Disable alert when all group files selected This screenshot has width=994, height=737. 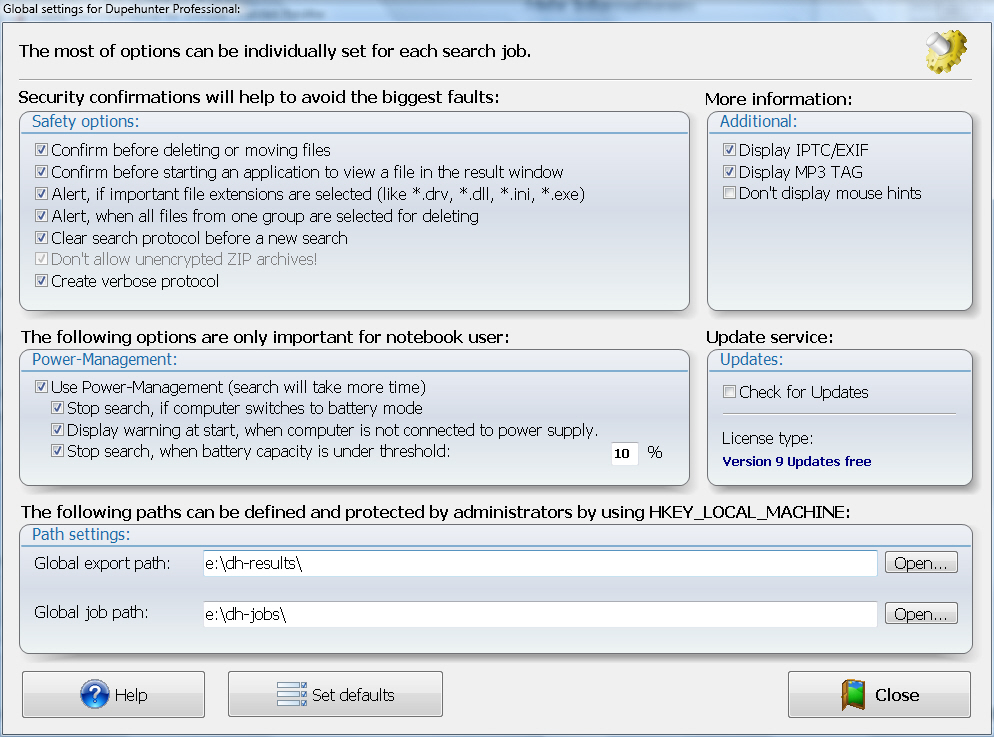tap(41, 215)
